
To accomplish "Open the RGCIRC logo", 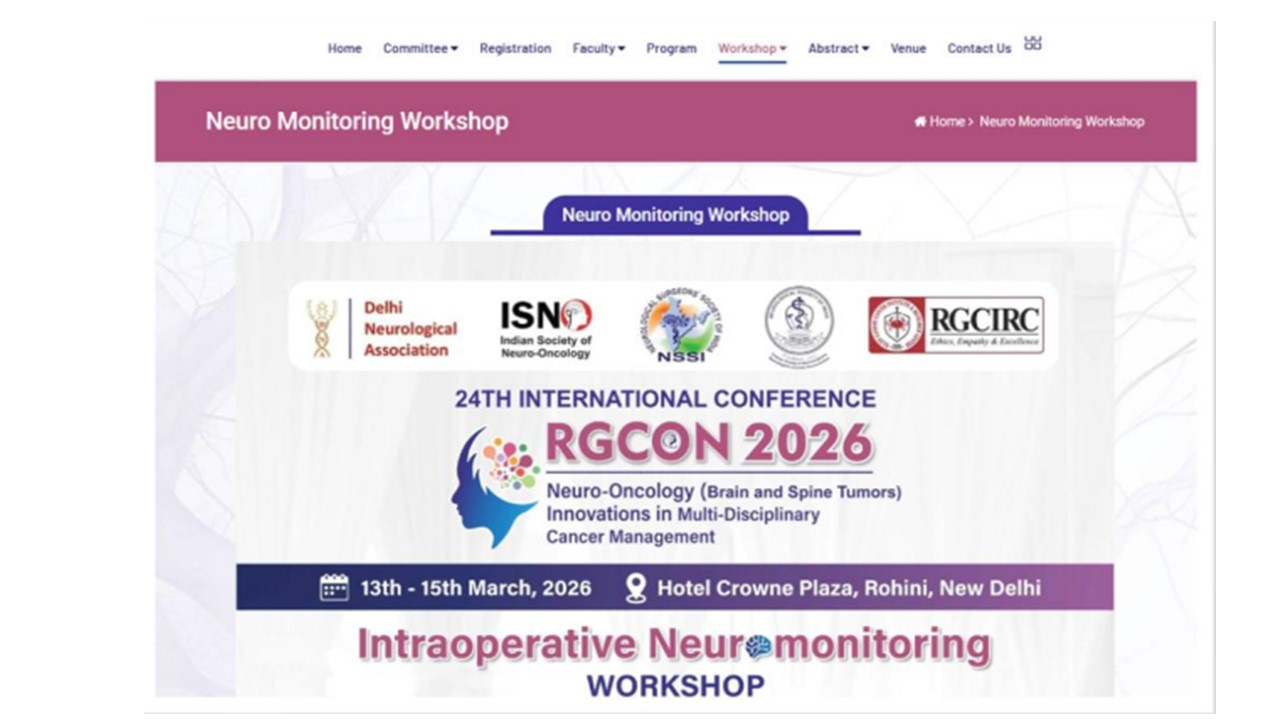I will point(955,326).
